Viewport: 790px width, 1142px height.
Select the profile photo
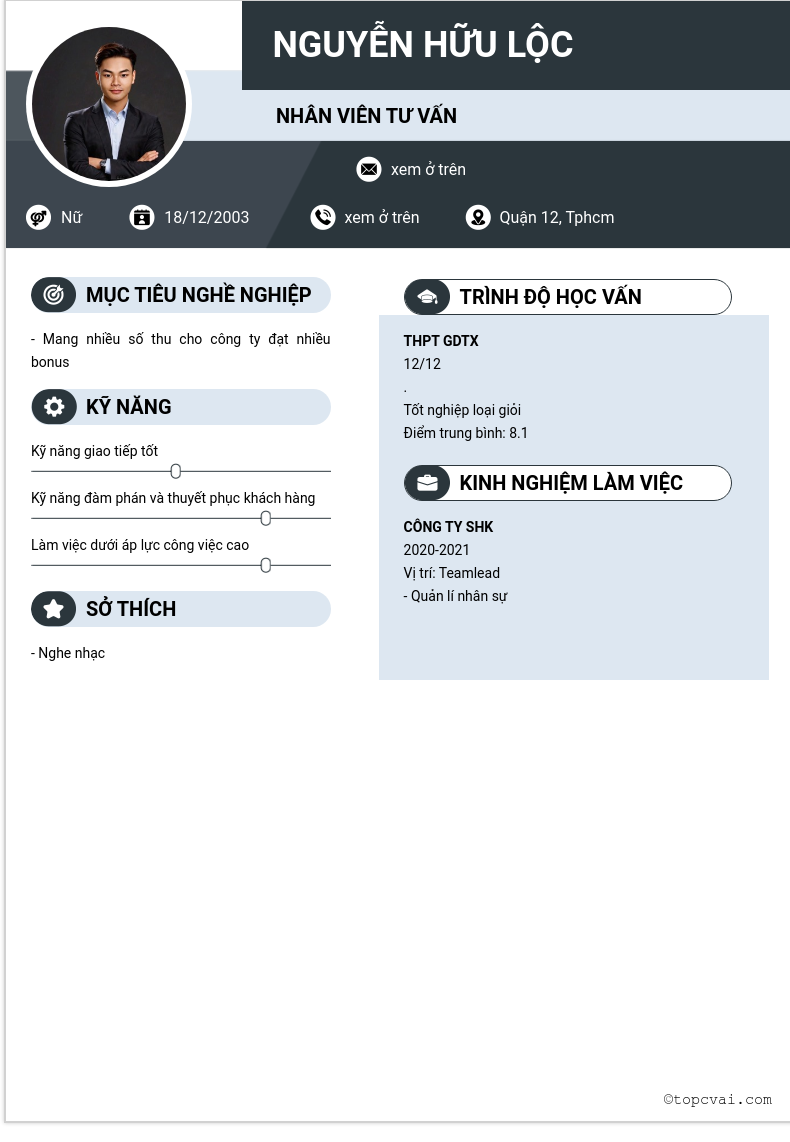109,106
